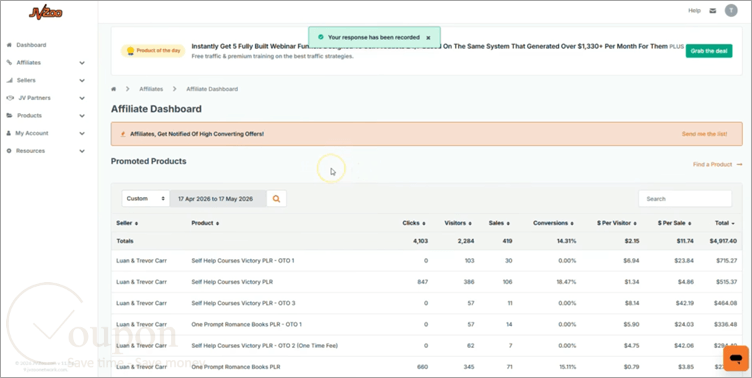This screenshot has width=752, height=378.
Task: Click the 18.47% conversion value
Action: pyautogui.click(x=566, y=282)
